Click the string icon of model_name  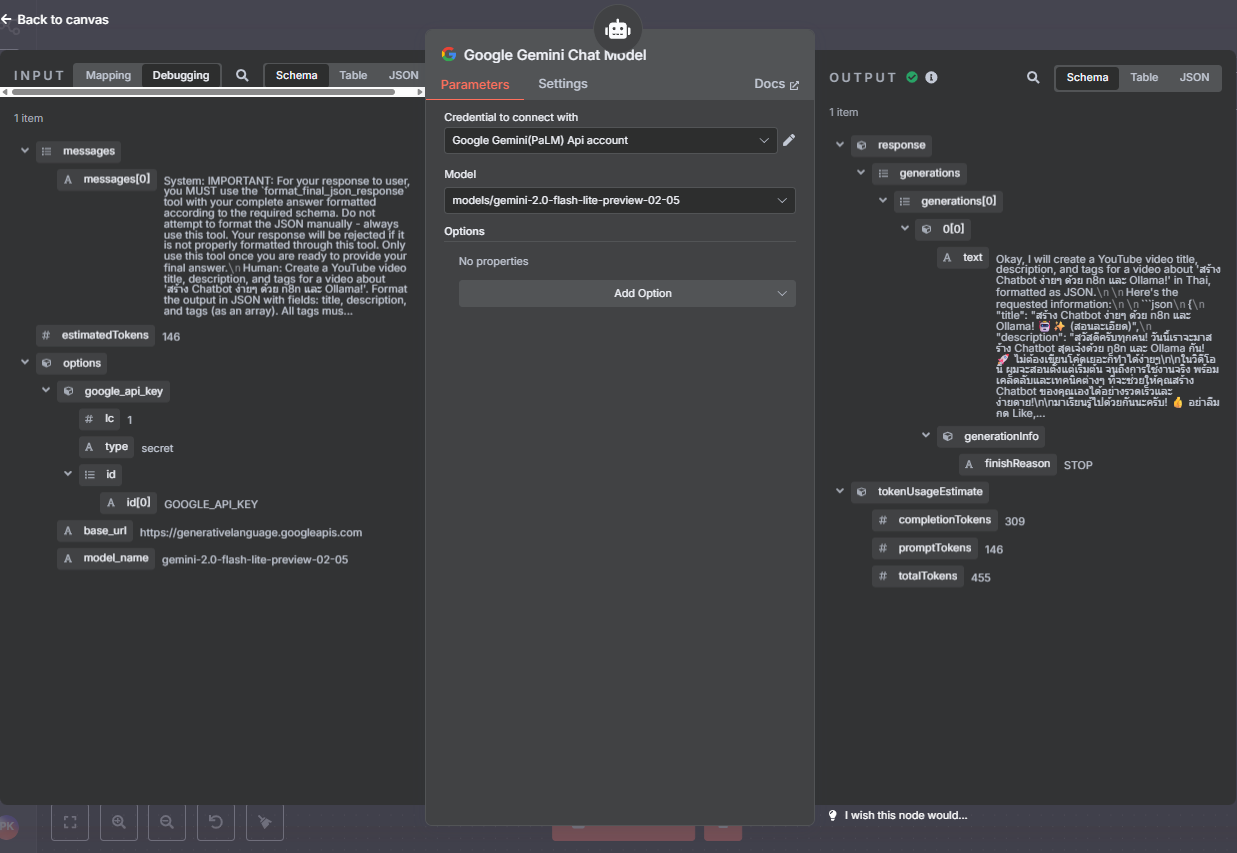pyautogui.click(x=68, y=558)
